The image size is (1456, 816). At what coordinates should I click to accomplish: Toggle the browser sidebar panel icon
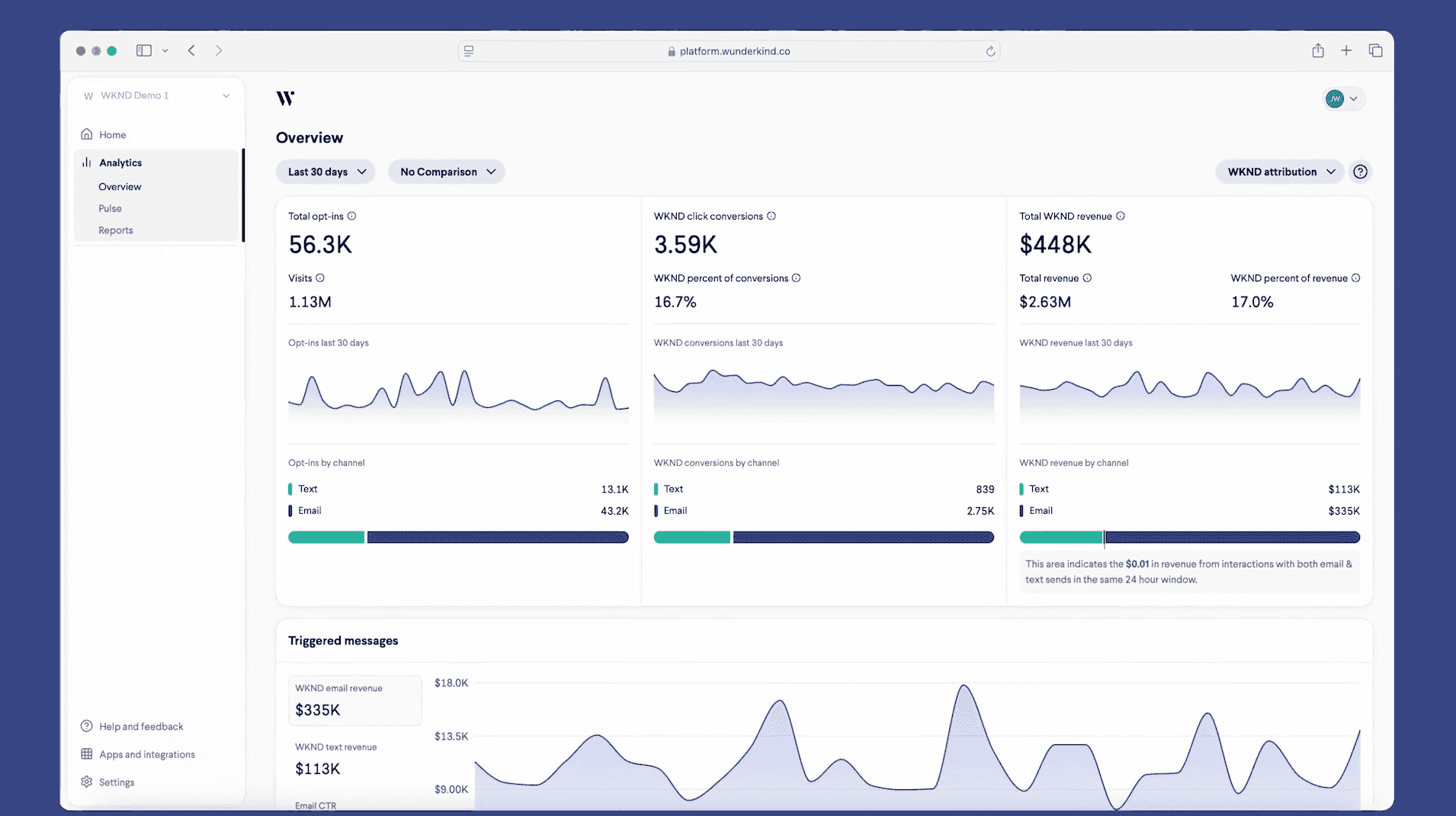point(144,51)
